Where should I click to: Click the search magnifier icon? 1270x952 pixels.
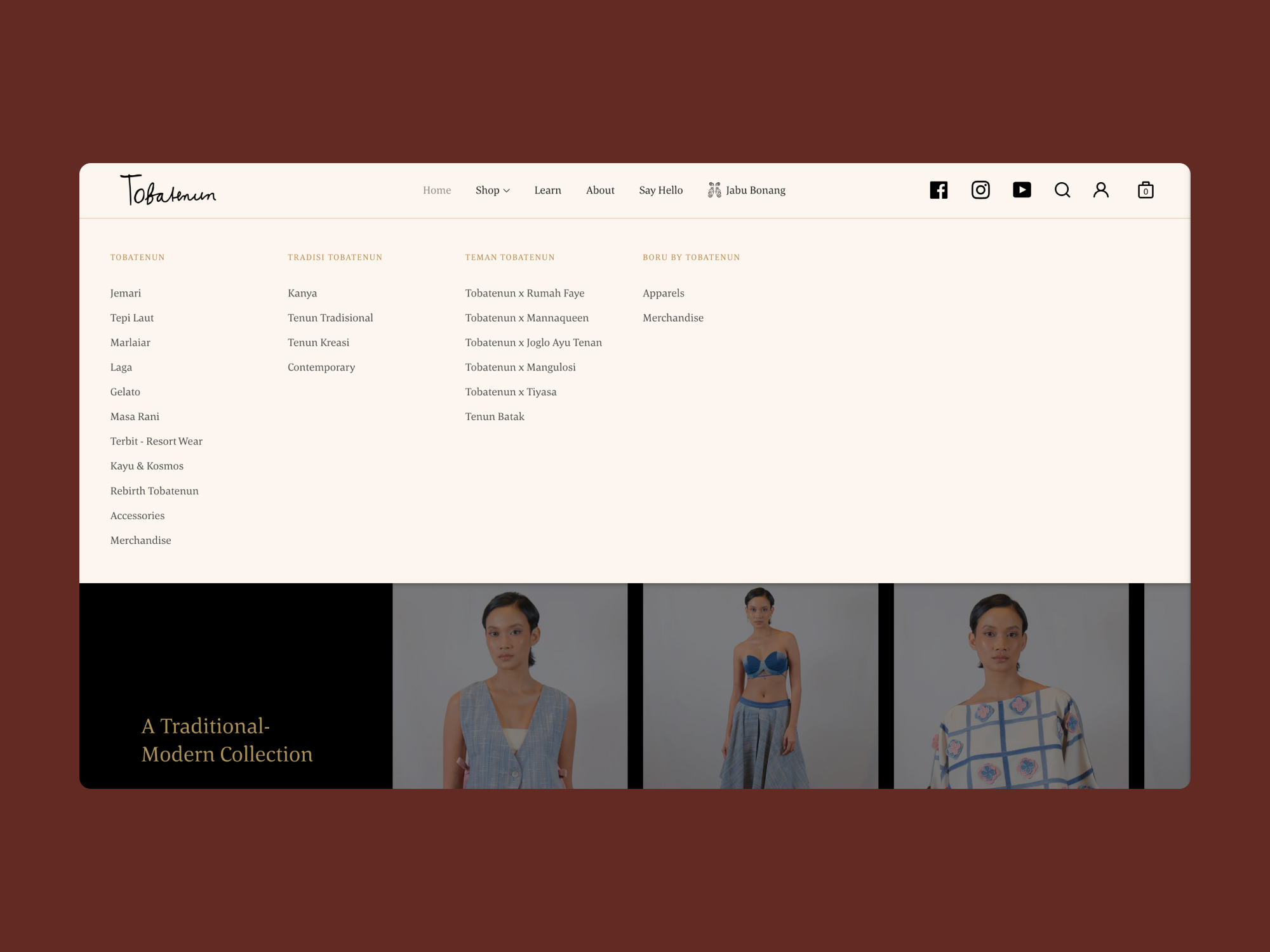[1062, 190]
